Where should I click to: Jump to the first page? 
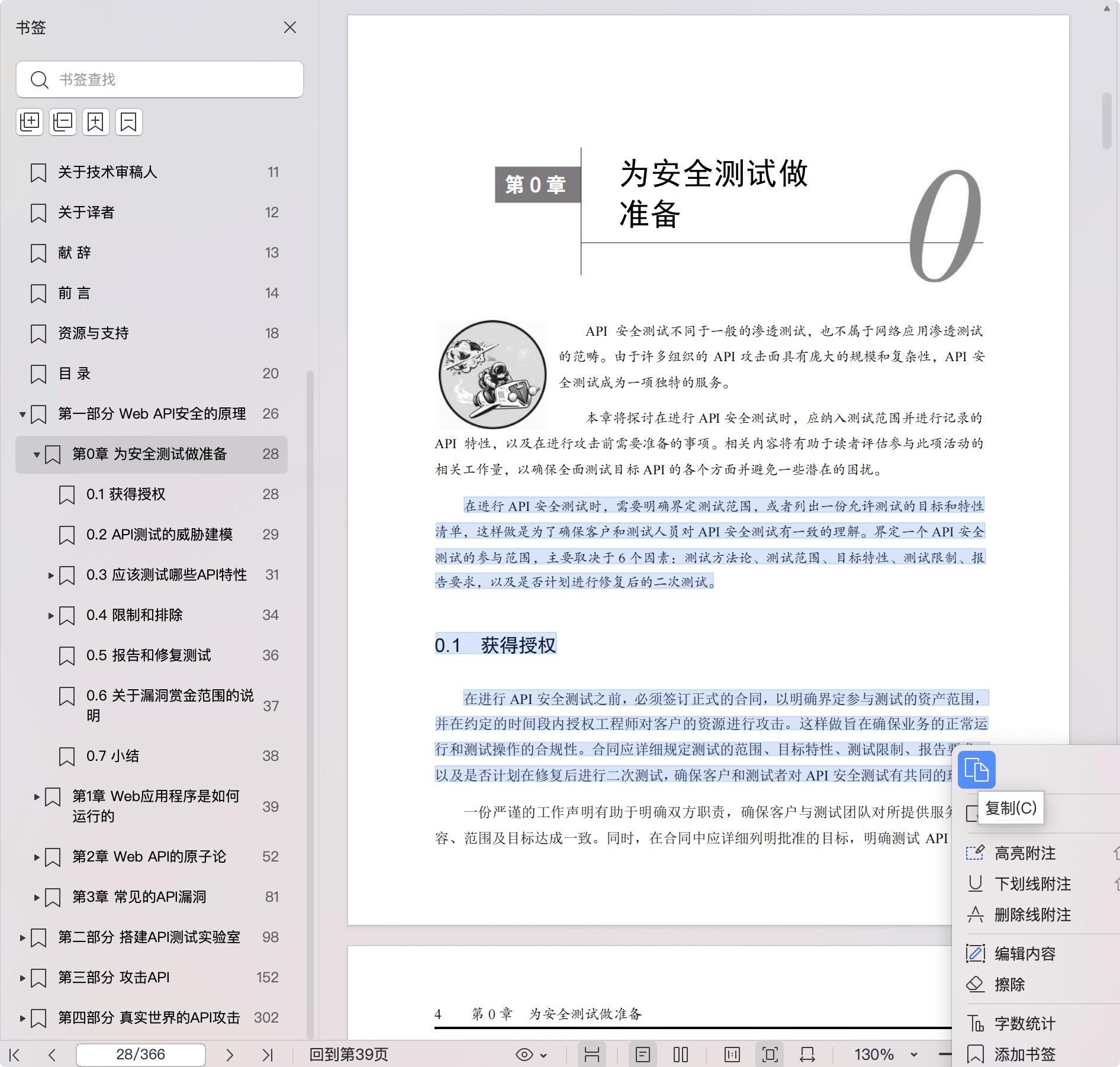coord(15,1055)
